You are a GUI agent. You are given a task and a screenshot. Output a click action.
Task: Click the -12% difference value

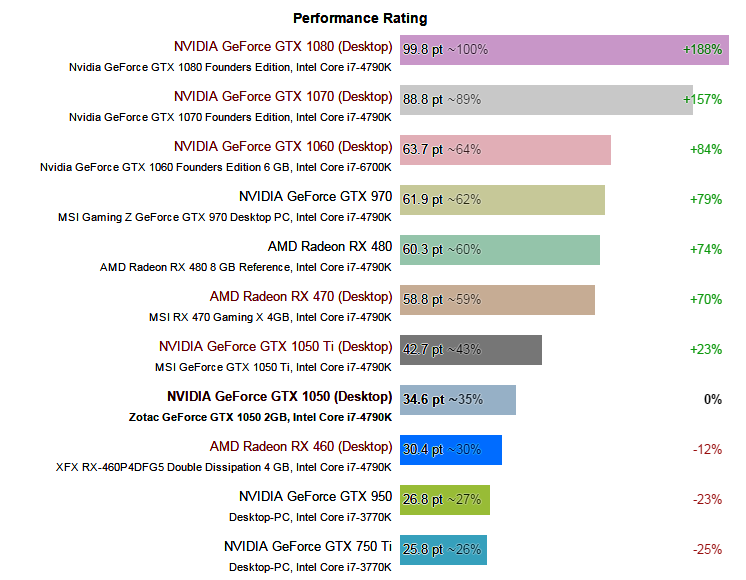point(707,449)
